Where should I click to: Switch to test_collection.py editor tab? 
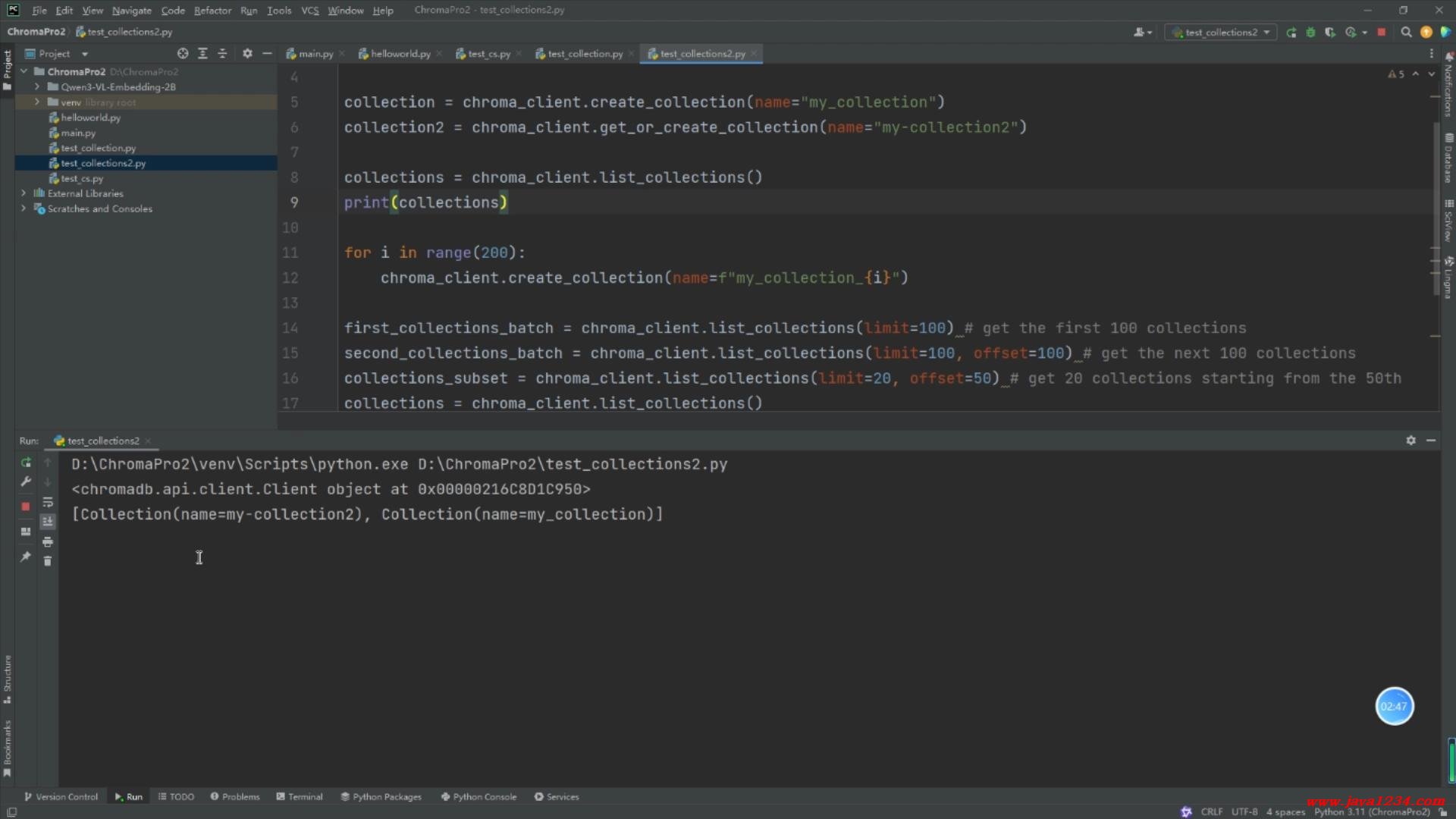click(584, 54)
